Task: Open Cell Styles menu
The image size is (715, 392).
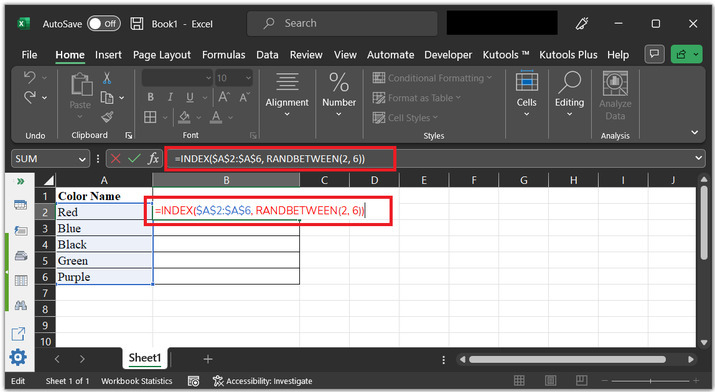Action: pos(405,118)
